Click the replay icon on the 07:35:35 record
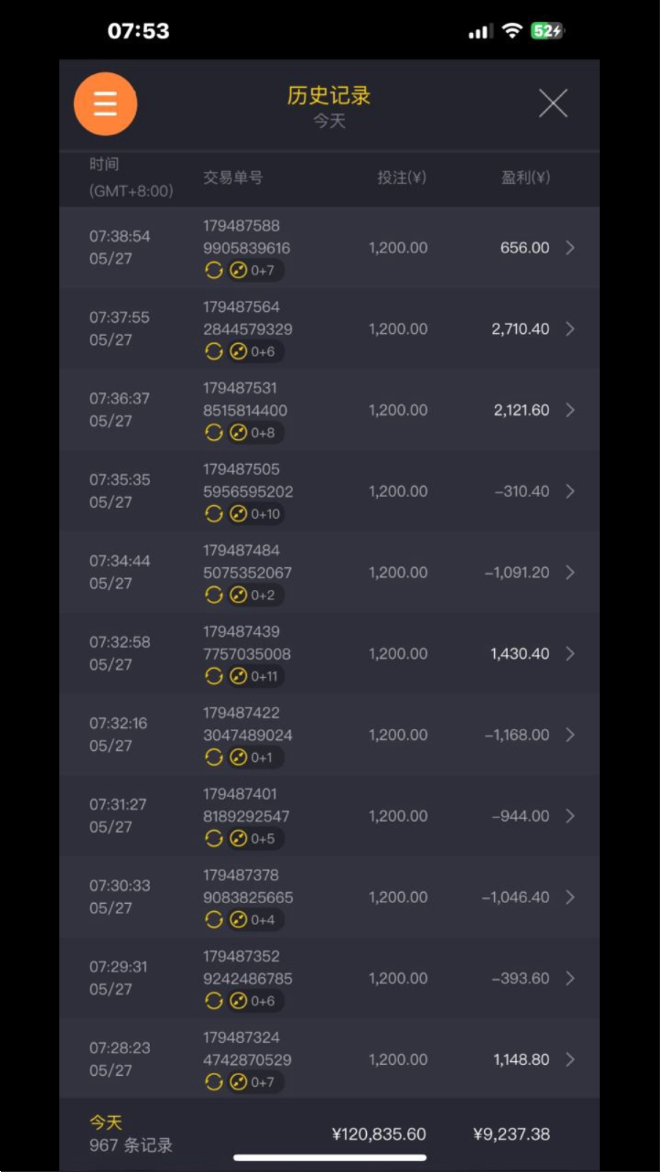Viewport: 660px width, 1172px height. click(x=213, y=513)
